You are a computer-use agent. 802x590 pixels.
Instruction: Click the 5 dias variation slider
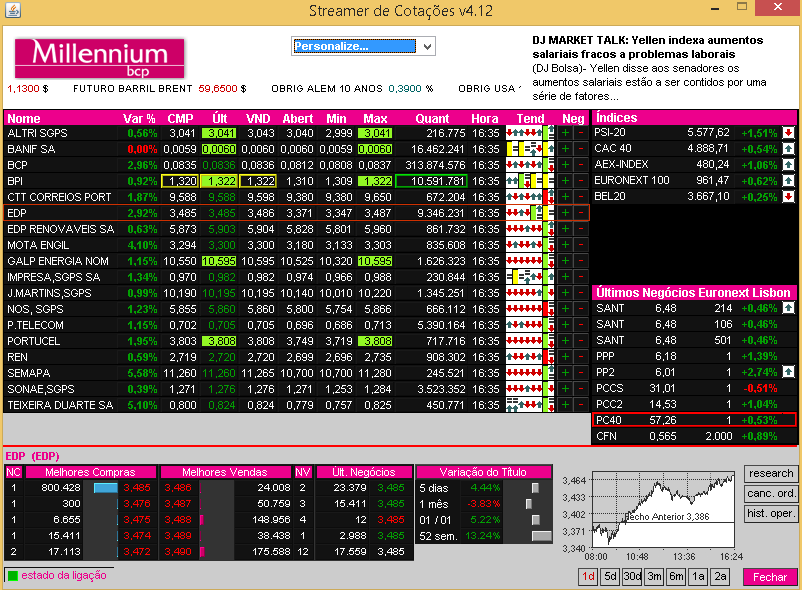click(x=535, y=488)
